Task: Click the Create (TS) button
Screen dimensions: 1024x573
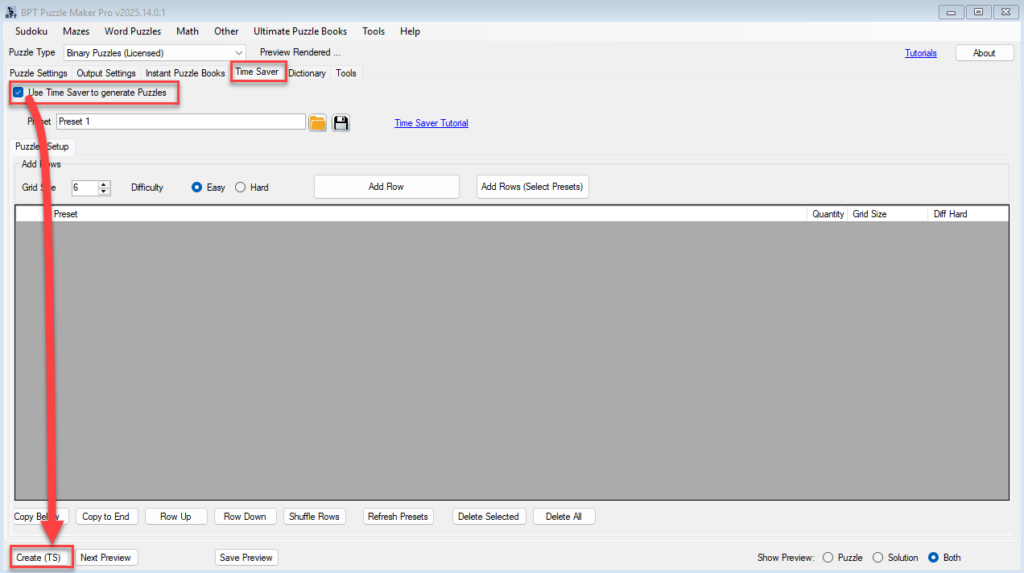Action: click(39, 557)
